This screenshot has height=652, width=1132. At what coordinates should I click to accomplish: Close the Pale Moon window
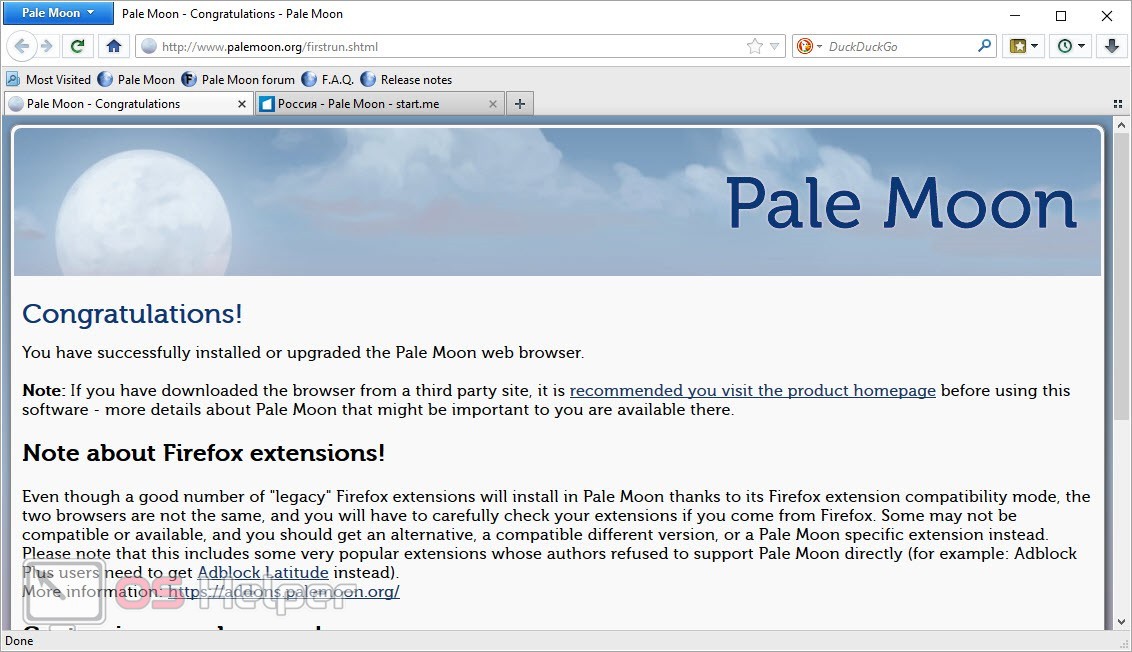(1107, 15)
